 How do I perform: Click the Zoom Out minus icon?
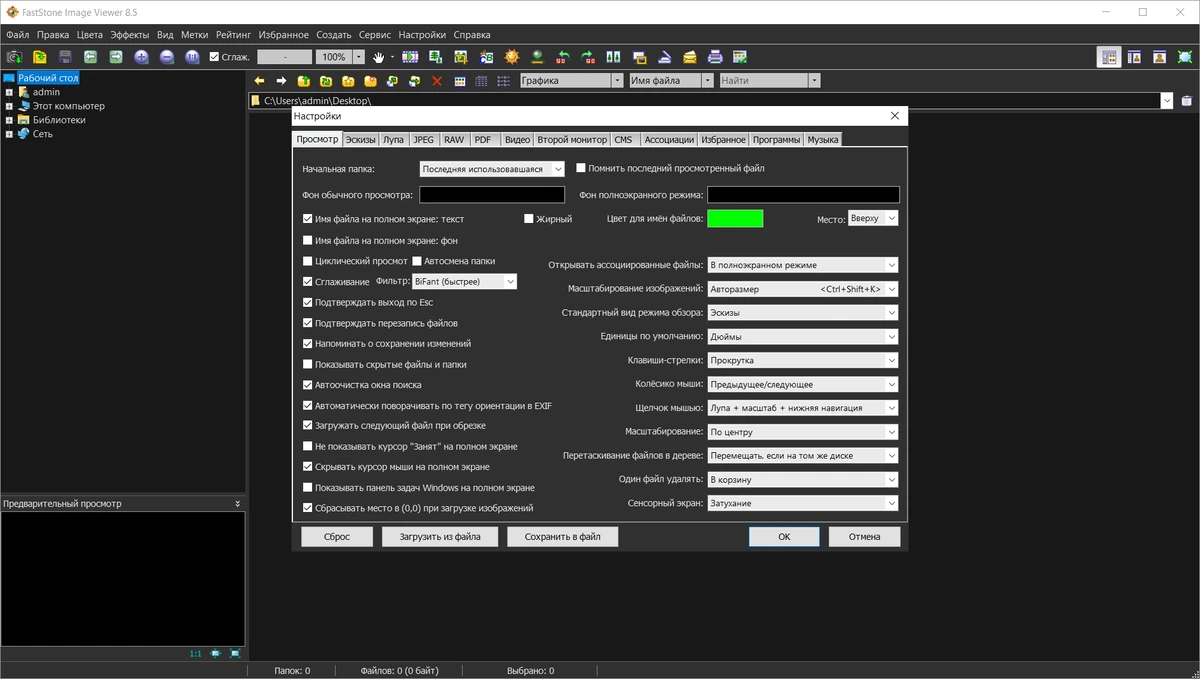[167, 57]
